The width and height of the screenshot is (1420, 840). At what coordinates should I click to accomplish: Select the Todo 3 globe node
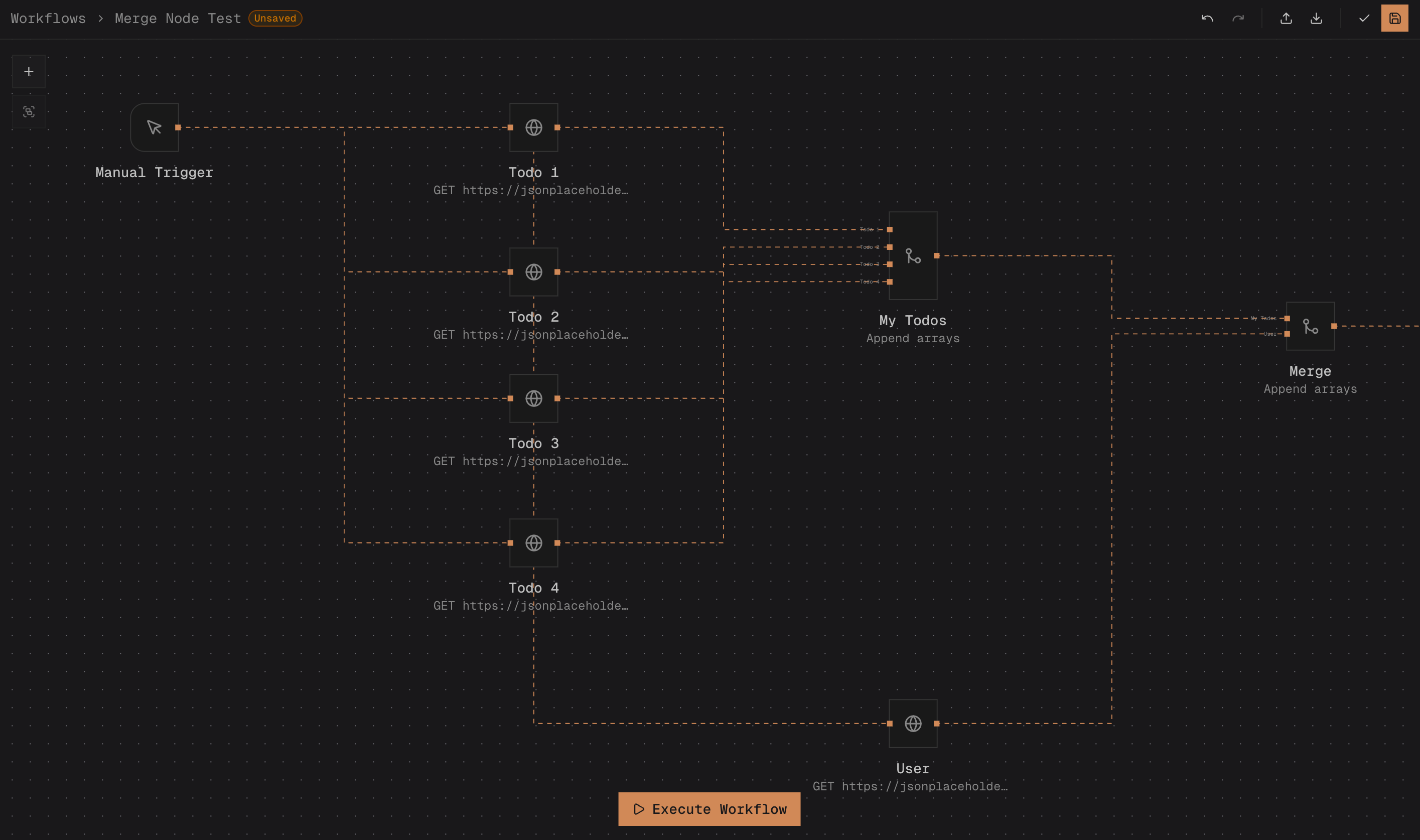tap(533, 398)
